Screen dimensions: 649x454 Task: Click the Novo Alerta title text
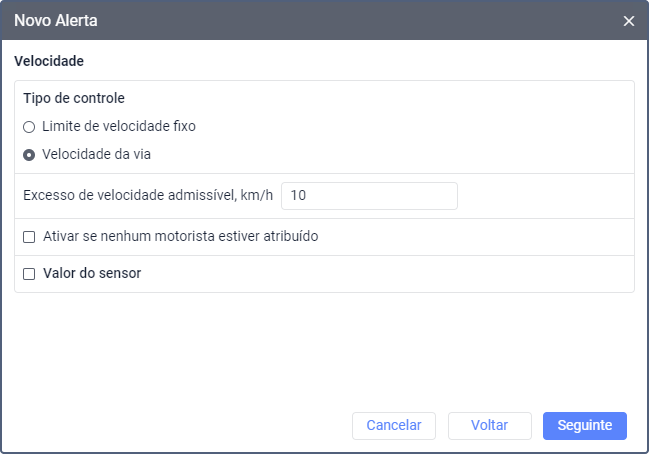pyautogui.click(x=56, y=20)
